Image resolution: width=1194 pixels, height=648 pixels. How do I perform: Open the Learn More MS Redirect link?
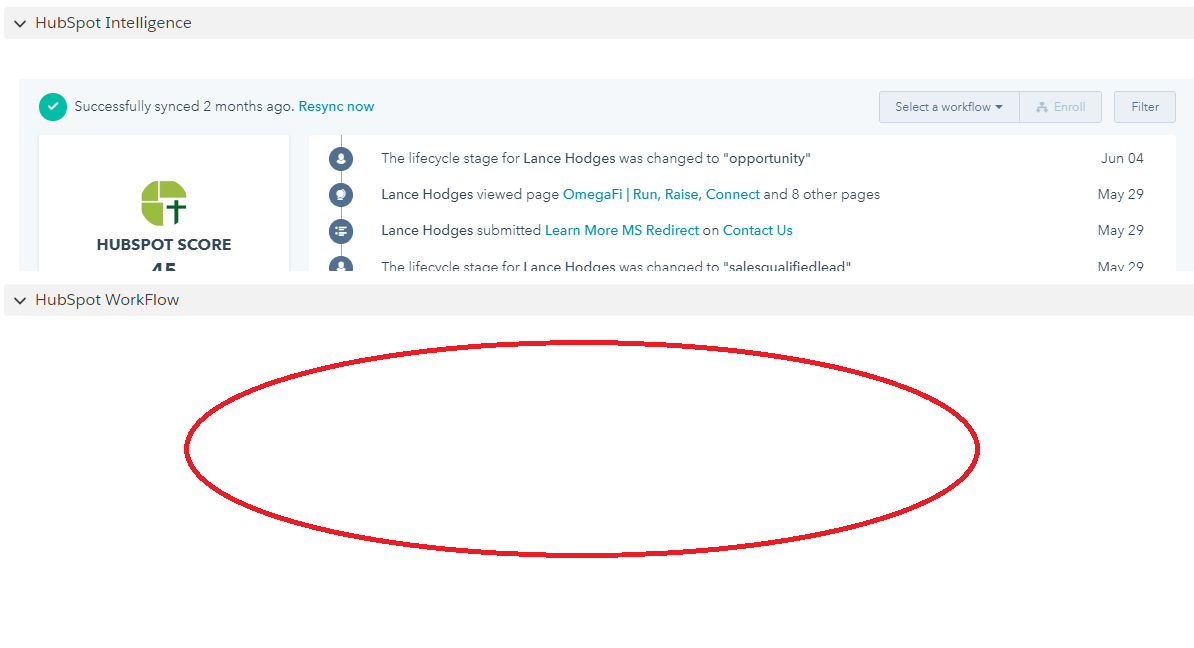pyautogui.click(x=621, y=230)
